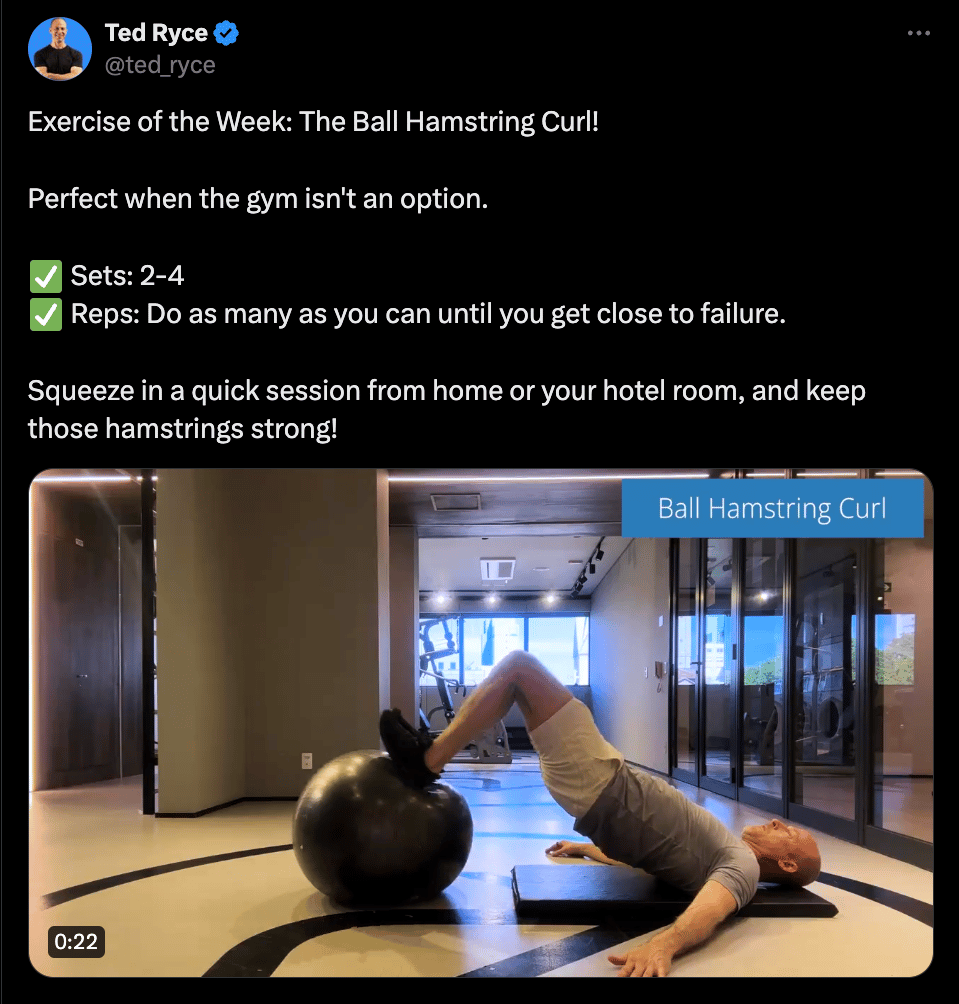Click the "Reps: Do as many" line
This screenshot has width=959, height=1004.
pos(428,314)
